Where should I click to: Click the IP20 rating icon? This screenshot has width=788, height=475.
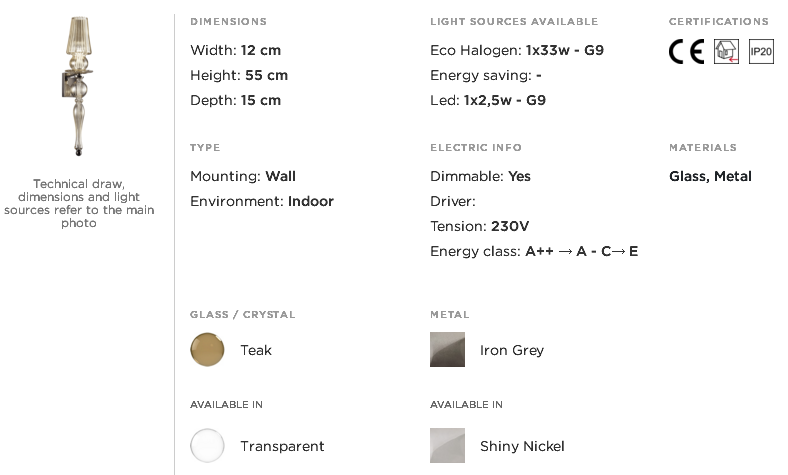click(761, 51)
